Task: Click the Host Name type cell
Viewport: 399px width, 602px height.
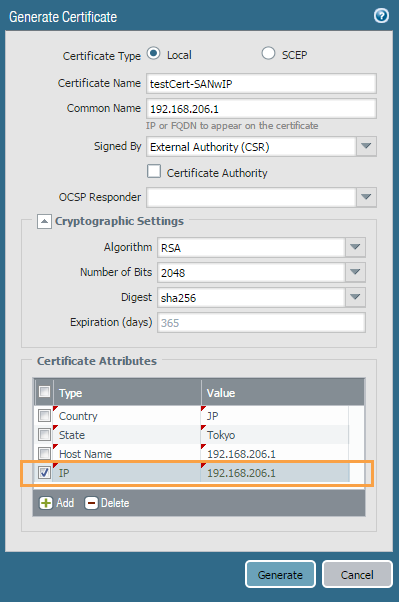Action: click(127, 453)
